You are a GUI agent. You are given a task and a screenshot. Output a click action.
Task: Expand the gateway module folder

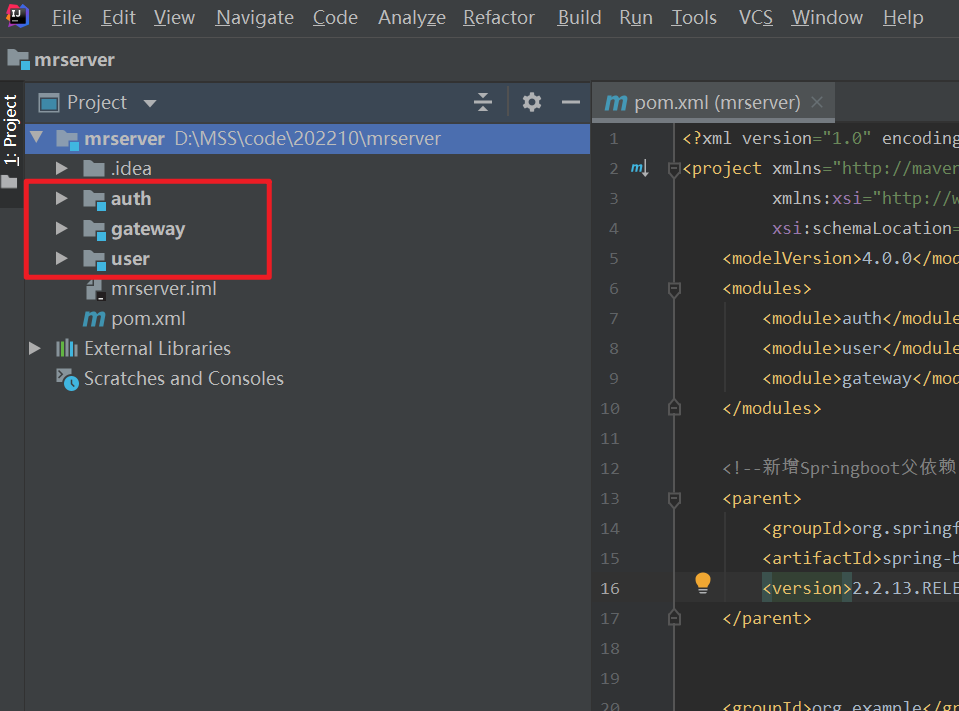(62, 229)
